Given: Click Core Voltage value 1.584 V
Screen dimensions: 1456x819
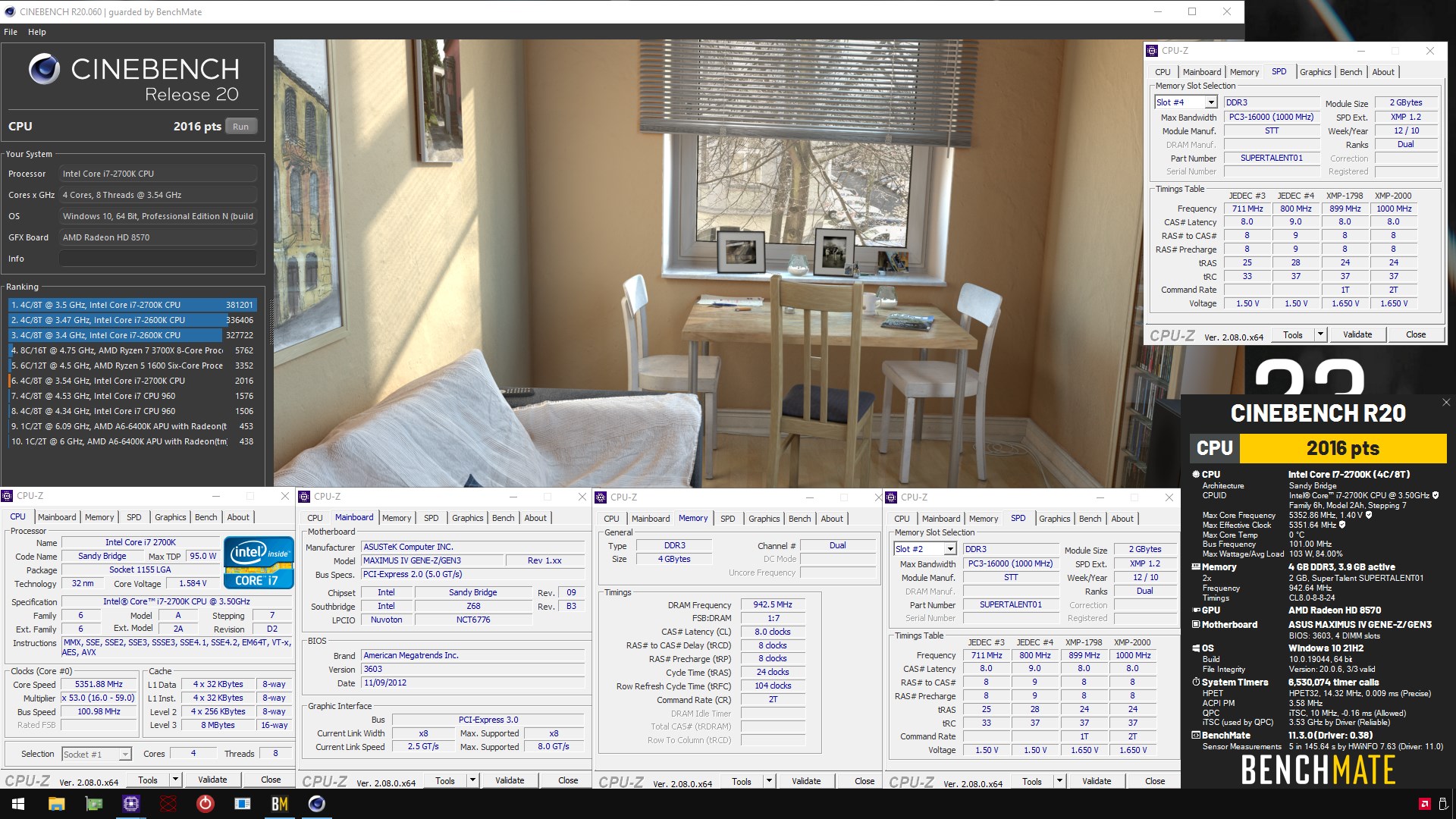Looking at the screenshot, I should pyautogui.click(x=193, y=584).
